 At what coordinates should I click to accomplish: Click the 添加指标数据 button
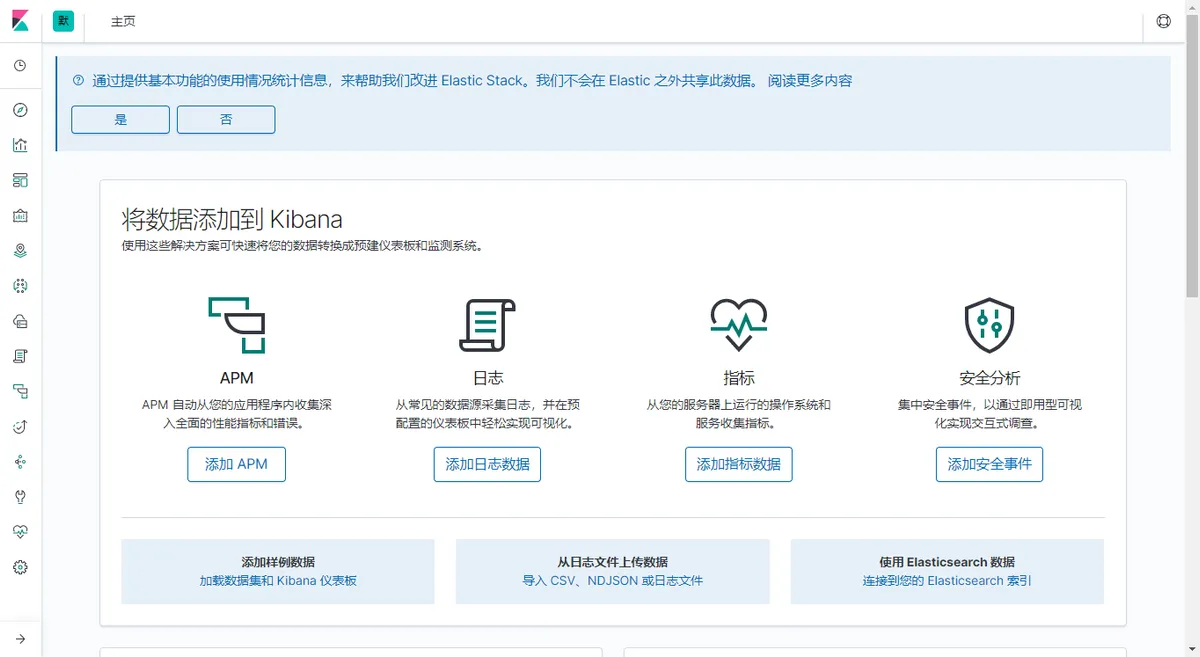pyautogui.click(x=738, y=464)
